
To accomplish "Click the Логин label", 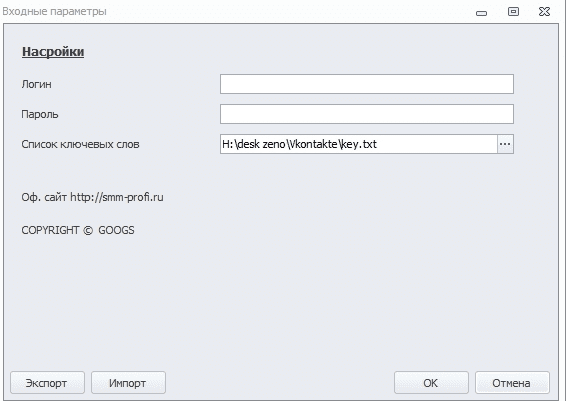I will pos(36,84).
